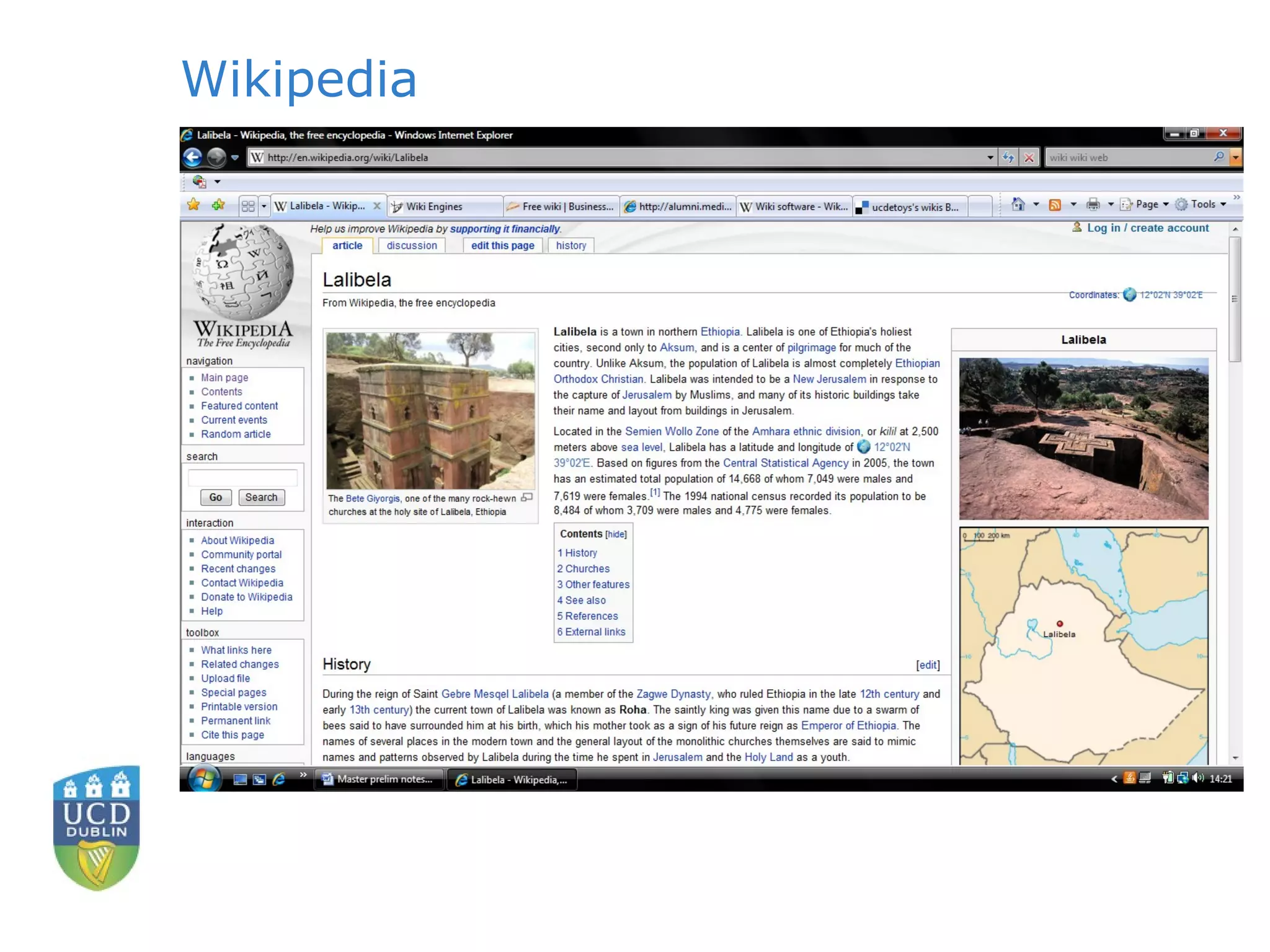Select the history tab

pyautogui.click(x=571, y=245)
